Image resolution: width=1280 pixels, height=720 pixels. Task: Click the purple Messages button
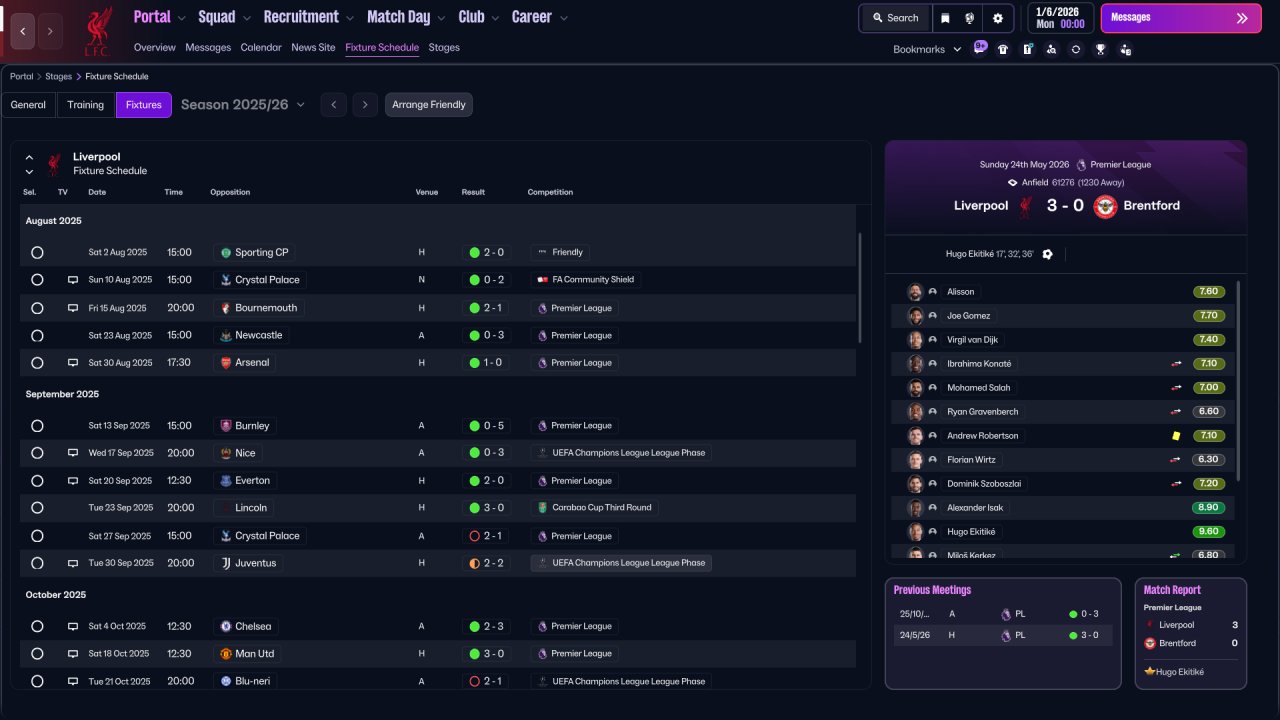1181,18
